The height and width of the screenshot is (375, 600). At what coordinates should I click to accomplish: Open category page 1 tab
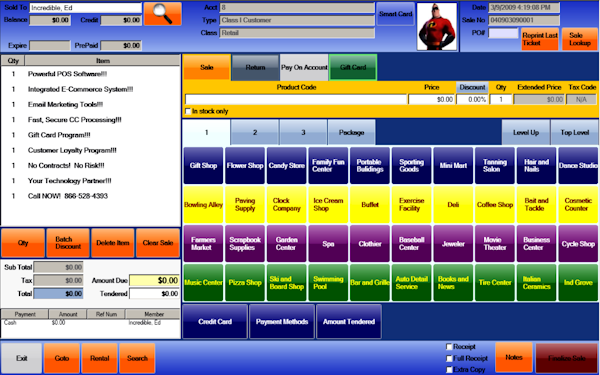tap(206, 132)
